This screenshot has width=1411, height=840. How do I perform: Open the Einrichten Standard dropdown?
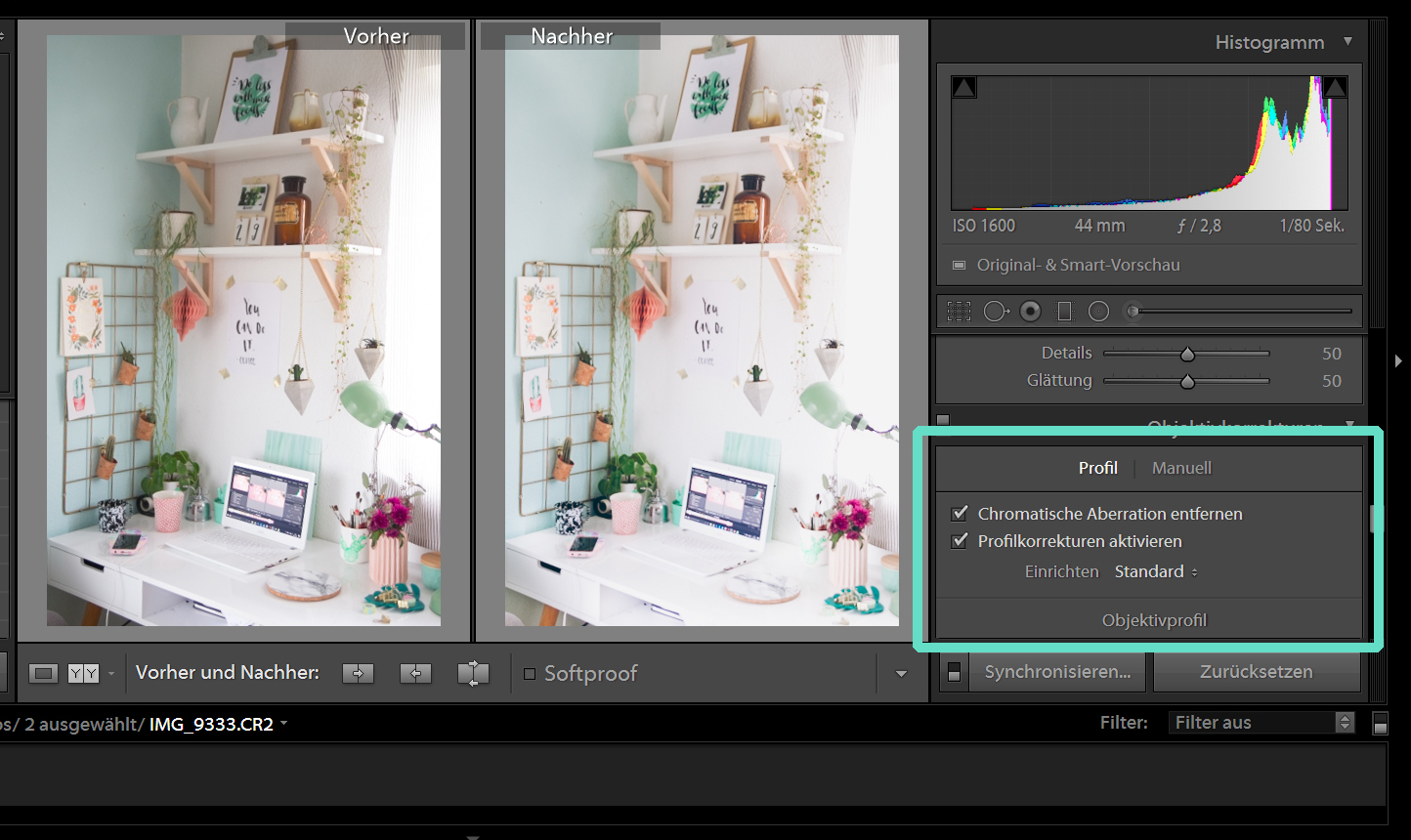point(1156,572)
